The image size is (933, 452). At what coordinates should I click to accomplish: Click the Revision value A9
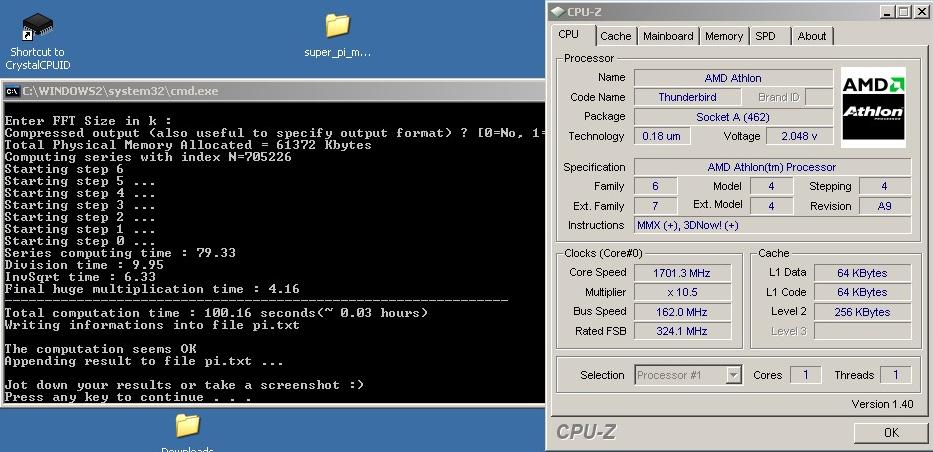(884, 206)
